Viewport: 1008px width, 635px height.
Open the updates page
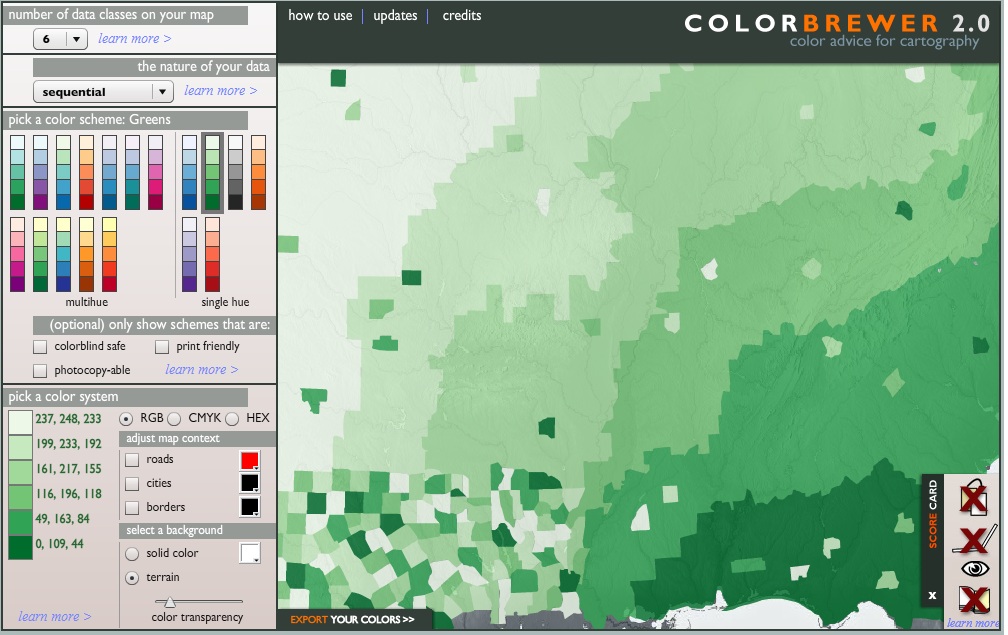pyautogui.click(x=395, y=16)
